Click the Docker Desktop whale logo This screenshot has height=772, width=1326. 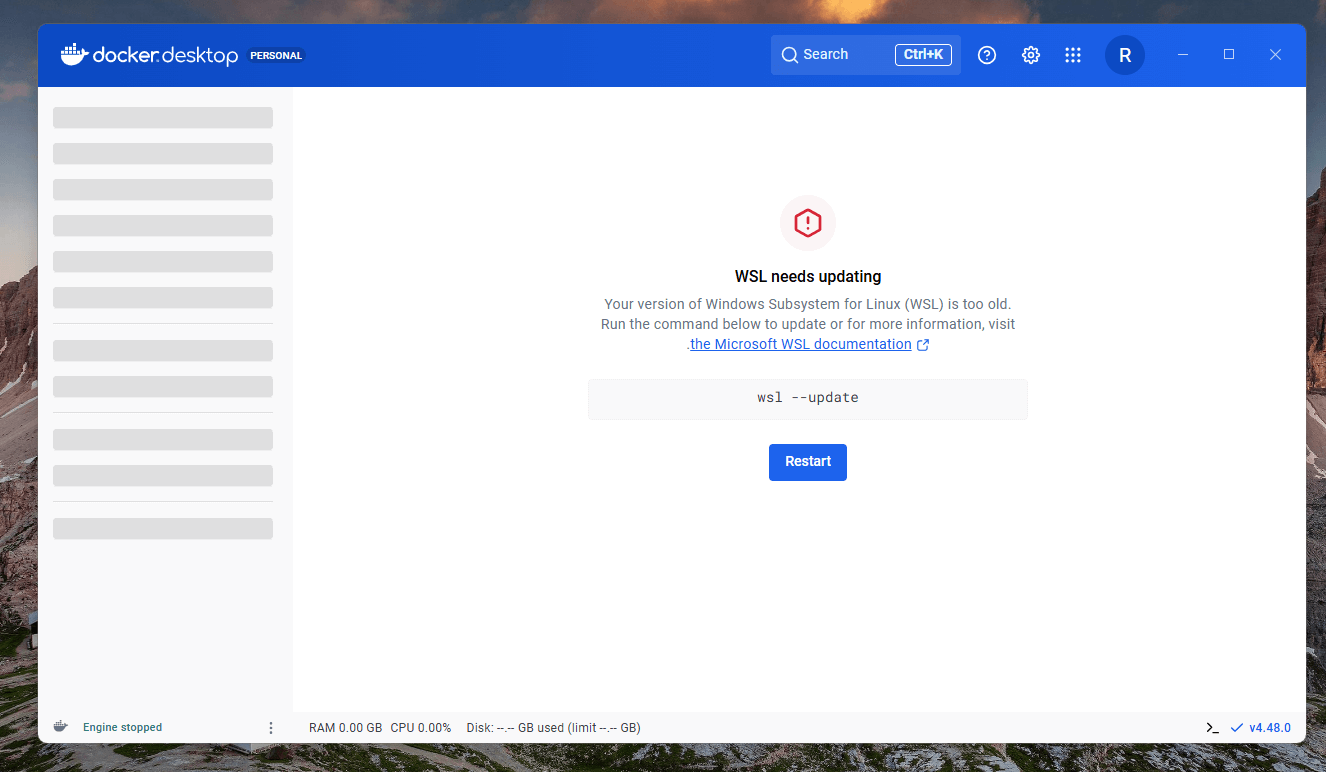pos(74,54)
